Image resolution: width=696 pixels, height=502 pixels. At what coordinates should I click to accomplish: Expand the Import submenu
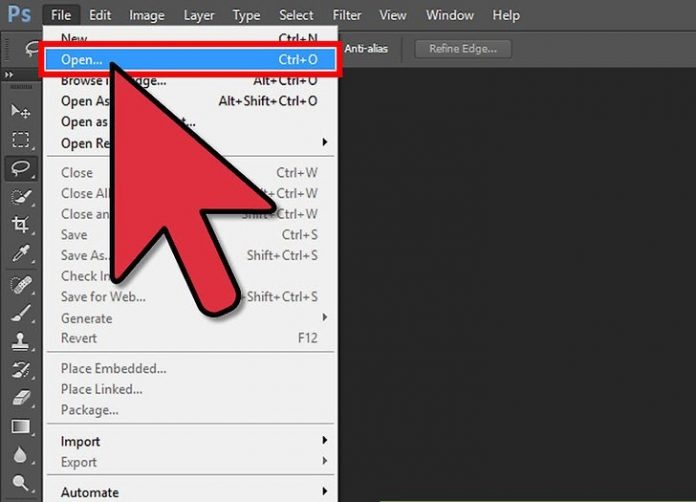click(x=80, y=441)
